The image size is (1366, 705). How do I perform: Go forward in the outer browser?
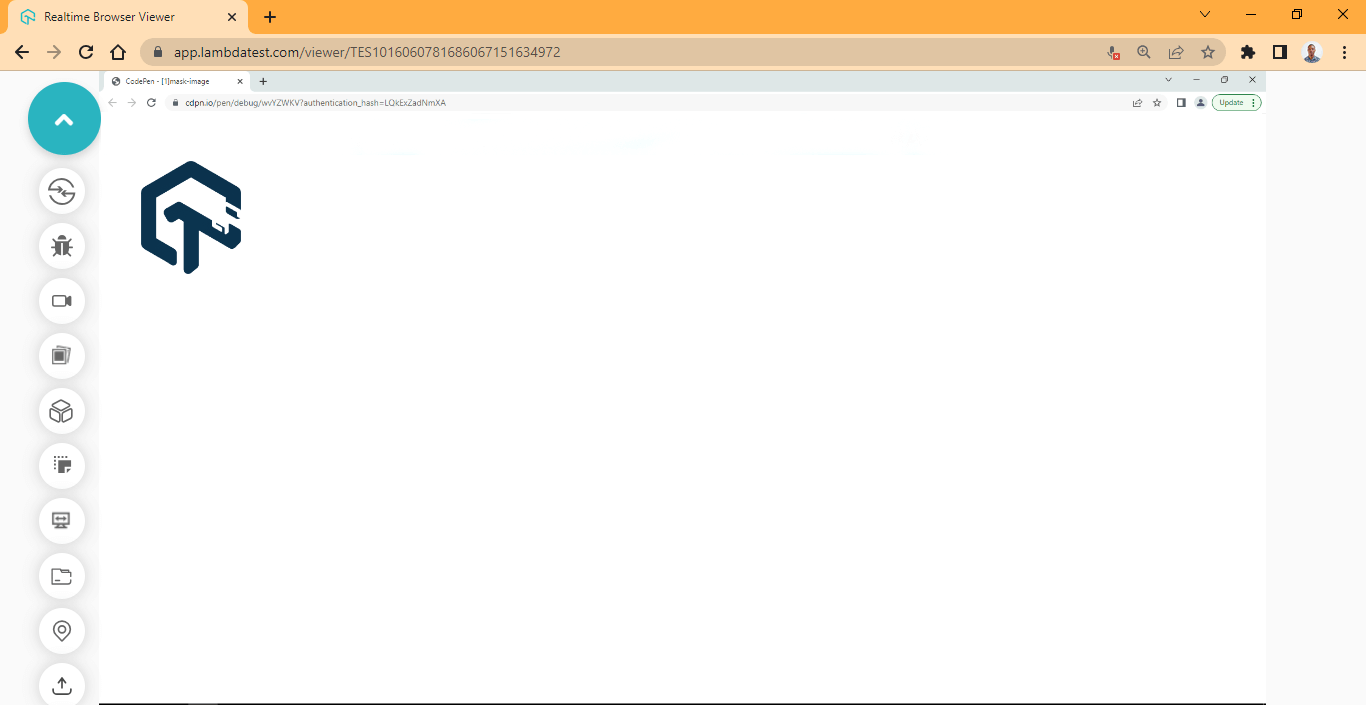tap(54, 52)
